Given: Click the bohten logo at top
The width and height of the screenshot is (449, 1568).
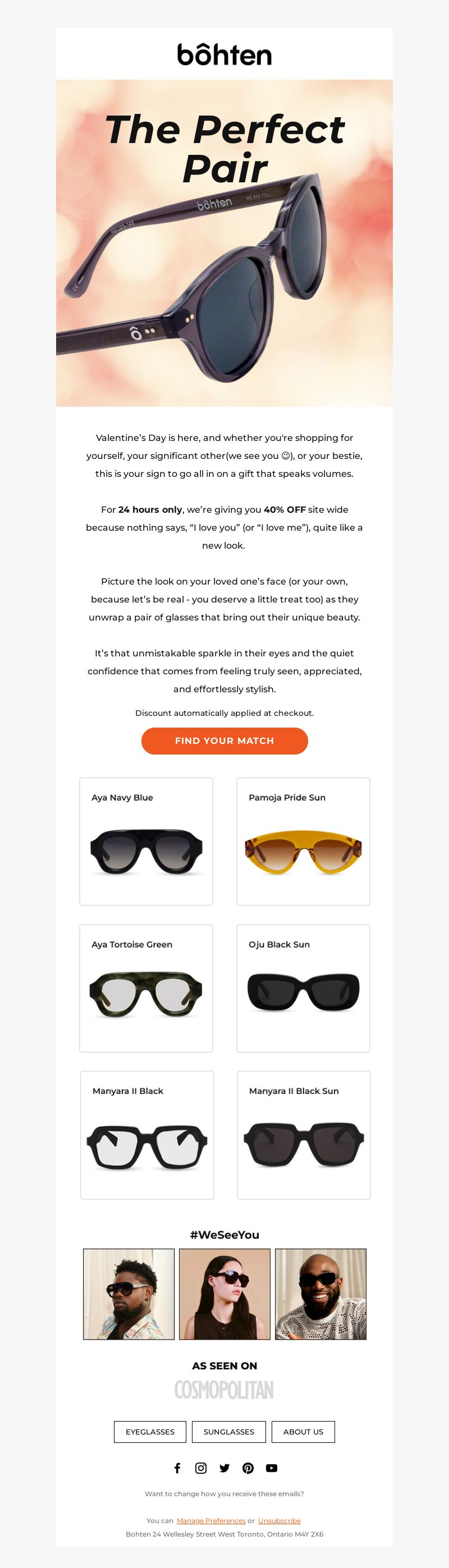Looking at the screenshot, I should (x=224, y=54).
